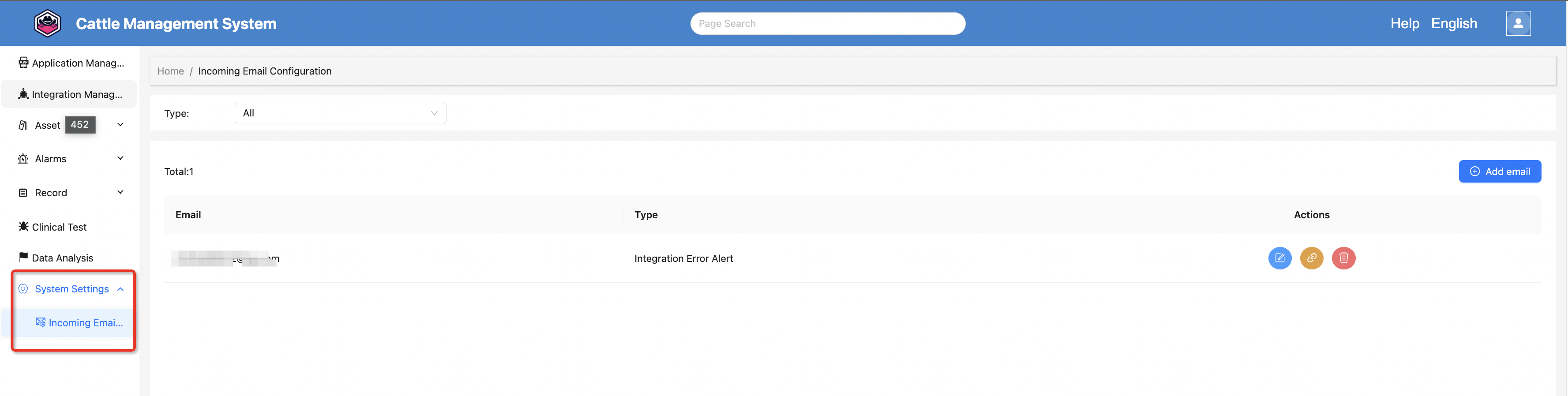Viewport: 1568px width, 396px height.
Task: Click the Cattle Management System title
Action: 176,24
